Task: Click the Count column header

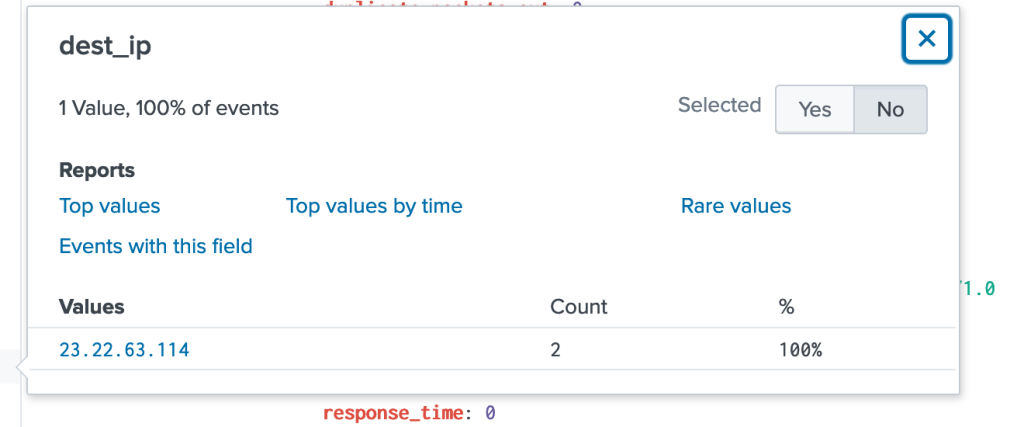Action: click(x=579, y=306)
